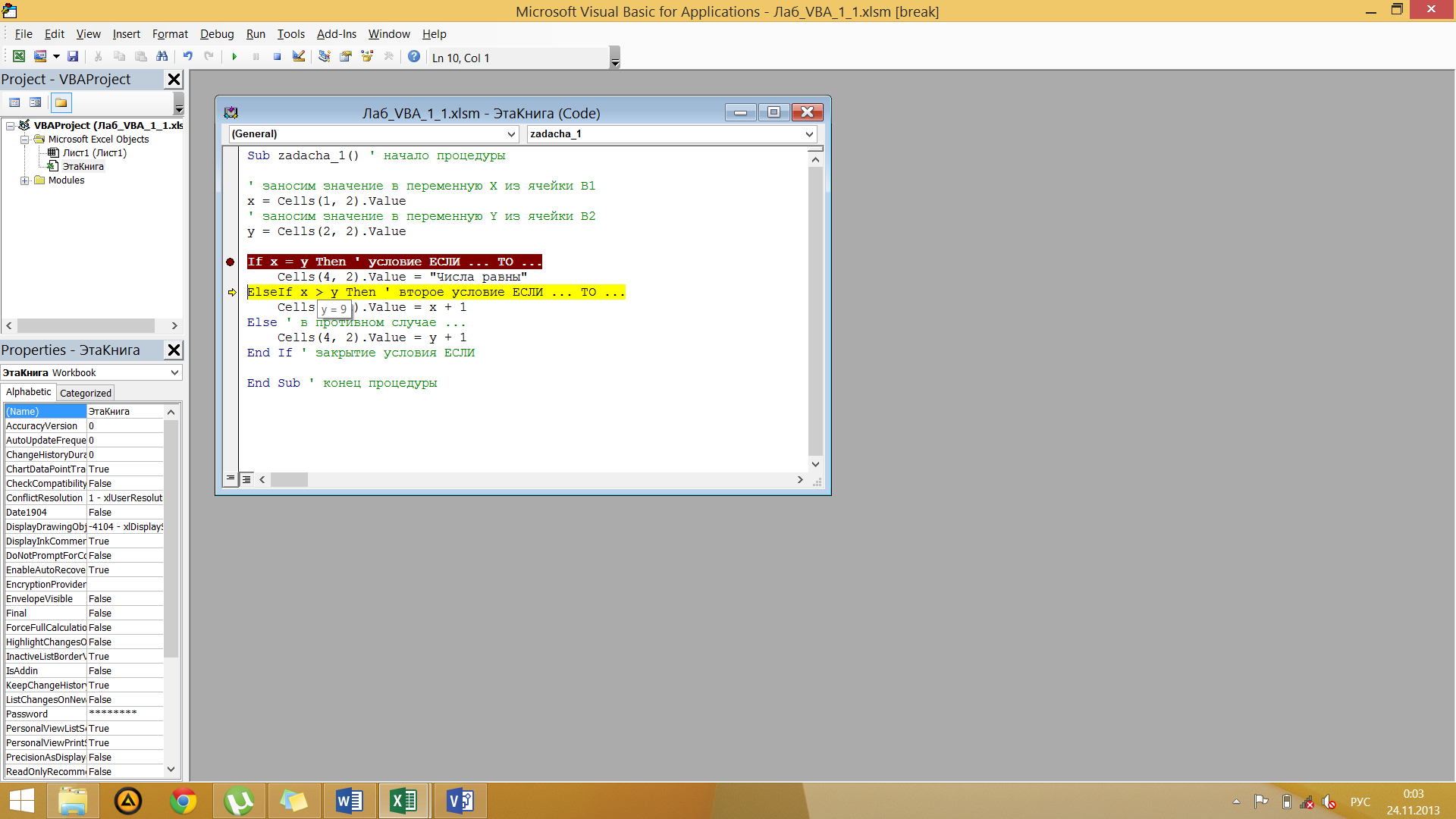
Task: Close the Project - VBAProject panel
Action: coord(174,80)
